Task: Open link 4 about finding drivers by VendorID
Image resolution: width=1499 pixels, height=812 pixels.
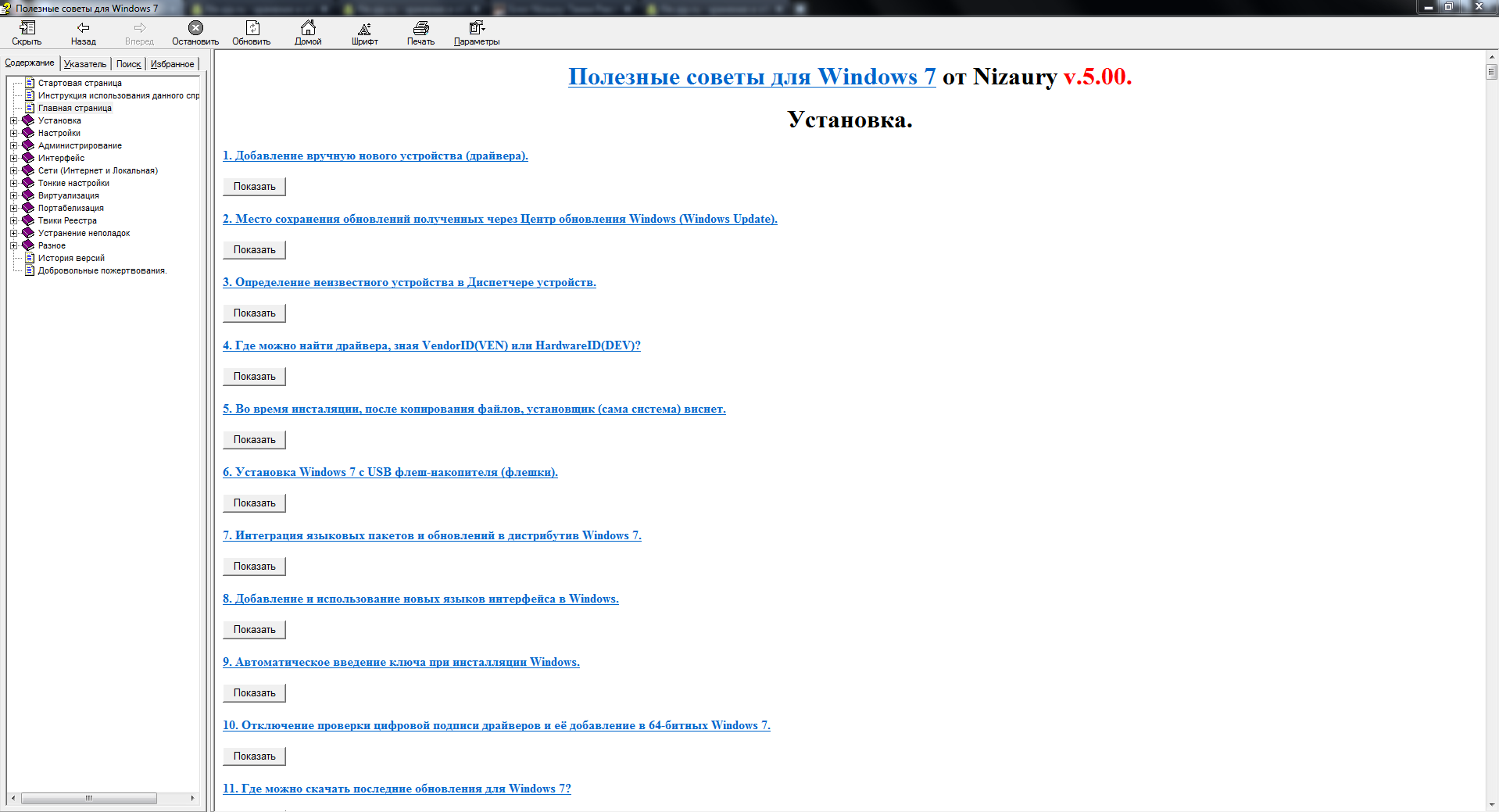Action: (431, 345)
